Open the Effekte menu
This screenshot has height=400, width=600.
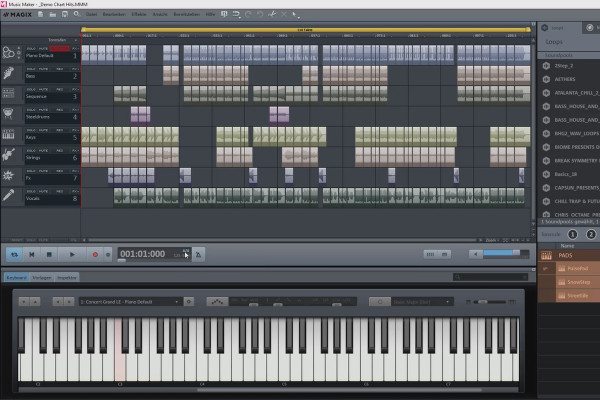click(x=139, y=14)
